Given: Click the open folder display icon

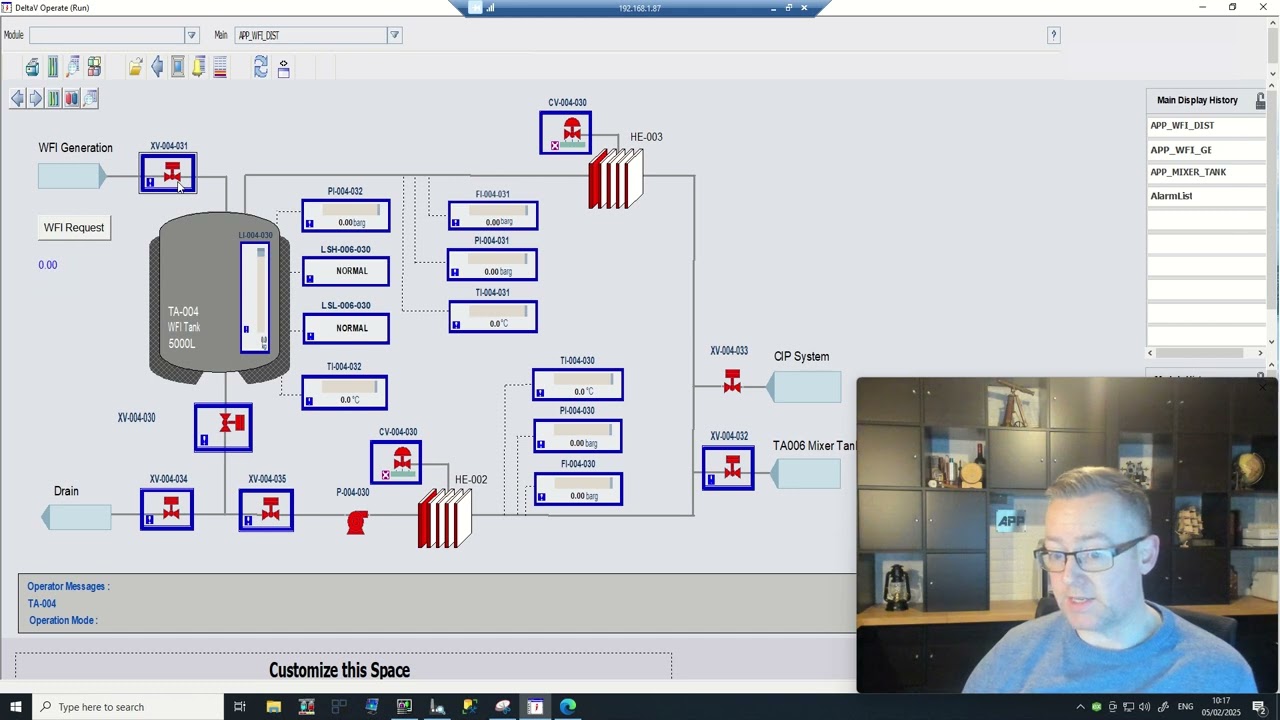Looking at the screenshot, I should [135, 67].
